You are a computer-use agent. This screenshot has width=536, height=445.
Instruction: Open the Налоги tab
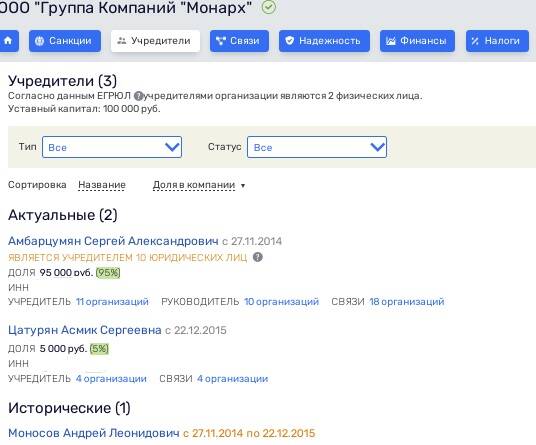(x=497, y=41)
